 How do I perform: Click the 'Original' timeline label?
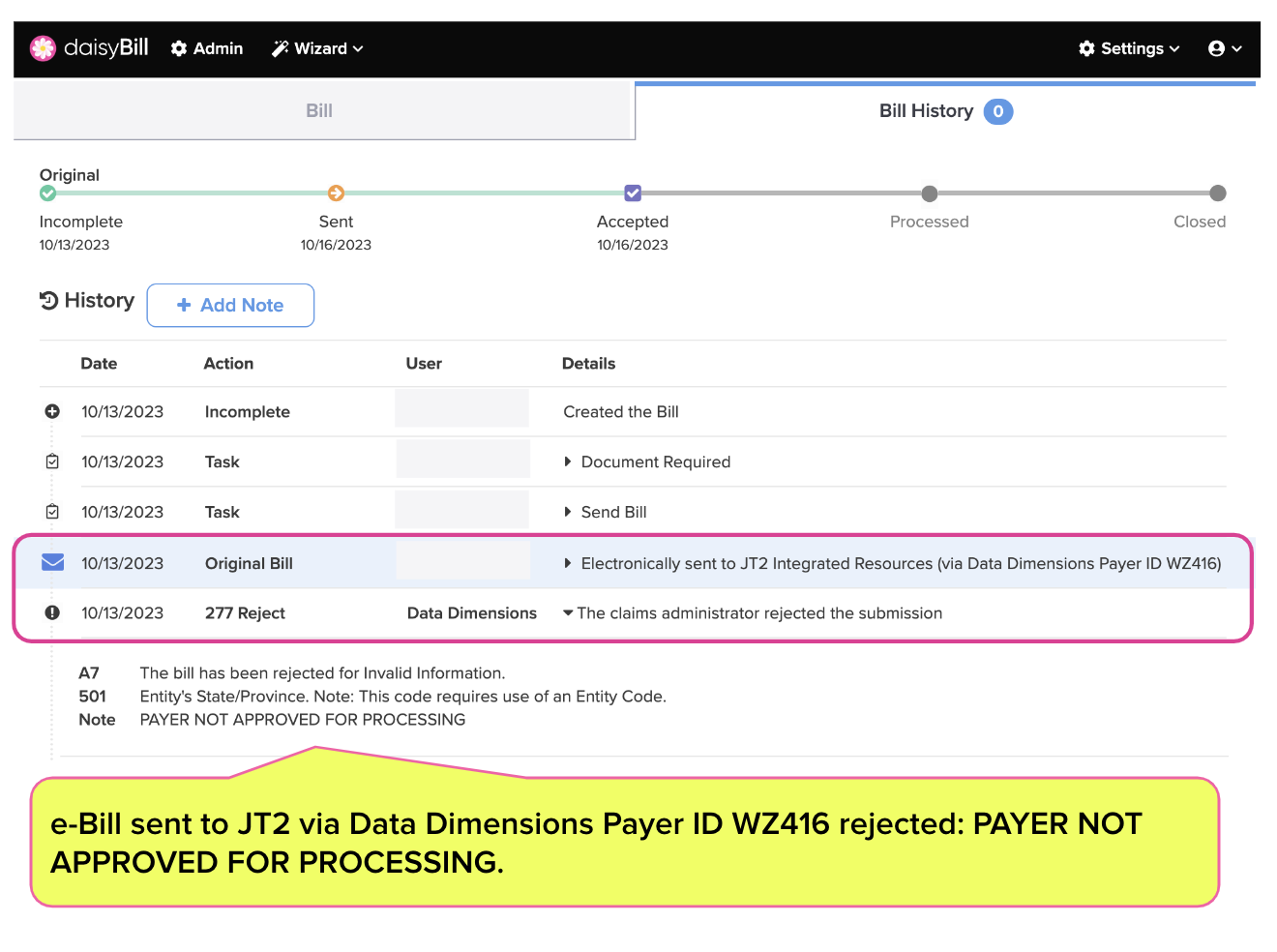[70, 175]
